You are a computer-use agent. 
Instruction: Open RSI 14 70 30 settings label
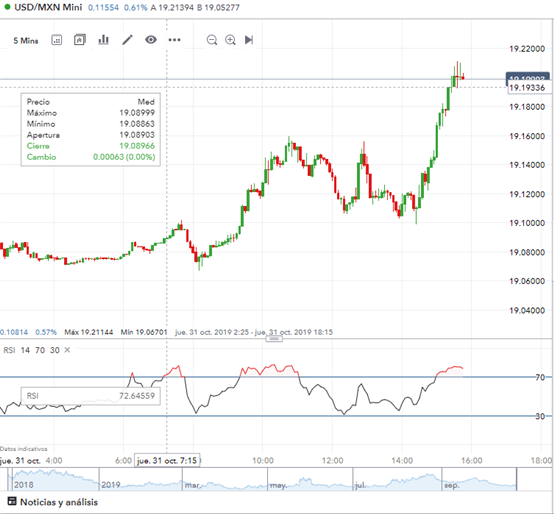[x=31, y=350]
